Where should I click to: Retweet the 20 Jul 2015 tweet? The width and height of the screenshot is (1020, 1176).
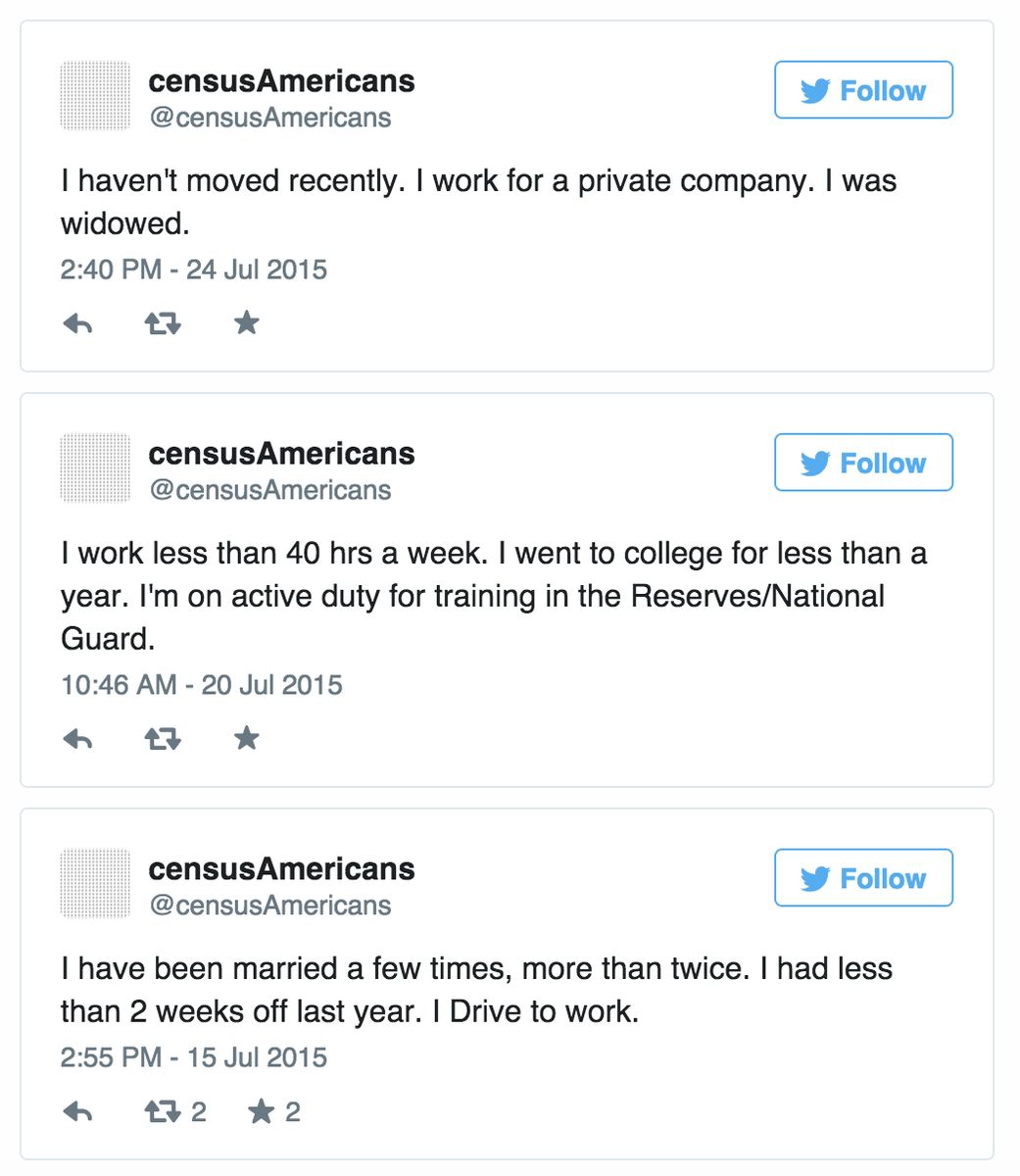click(163, 738)
